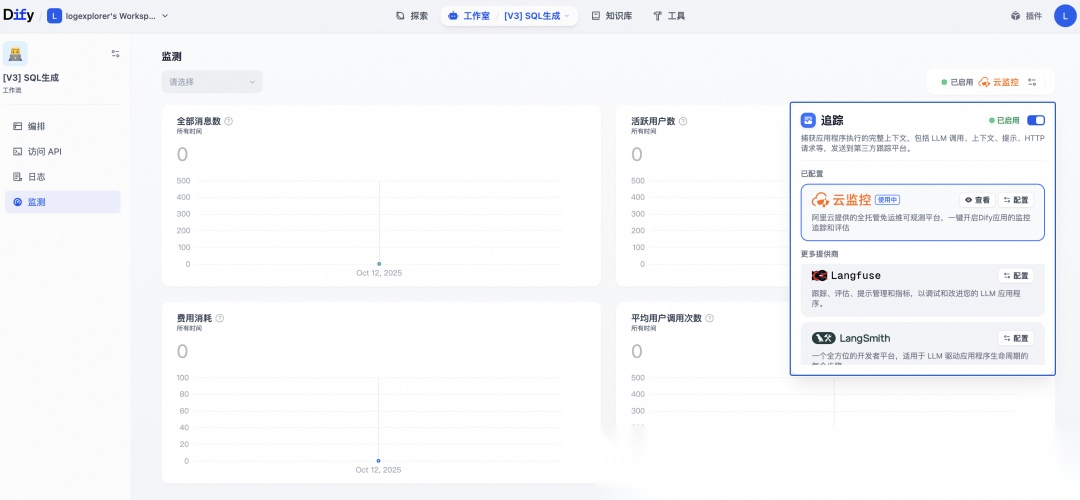Click 配置 for LangSmith
Screen dimensions: 1080x500
(x=1016, y=338)
